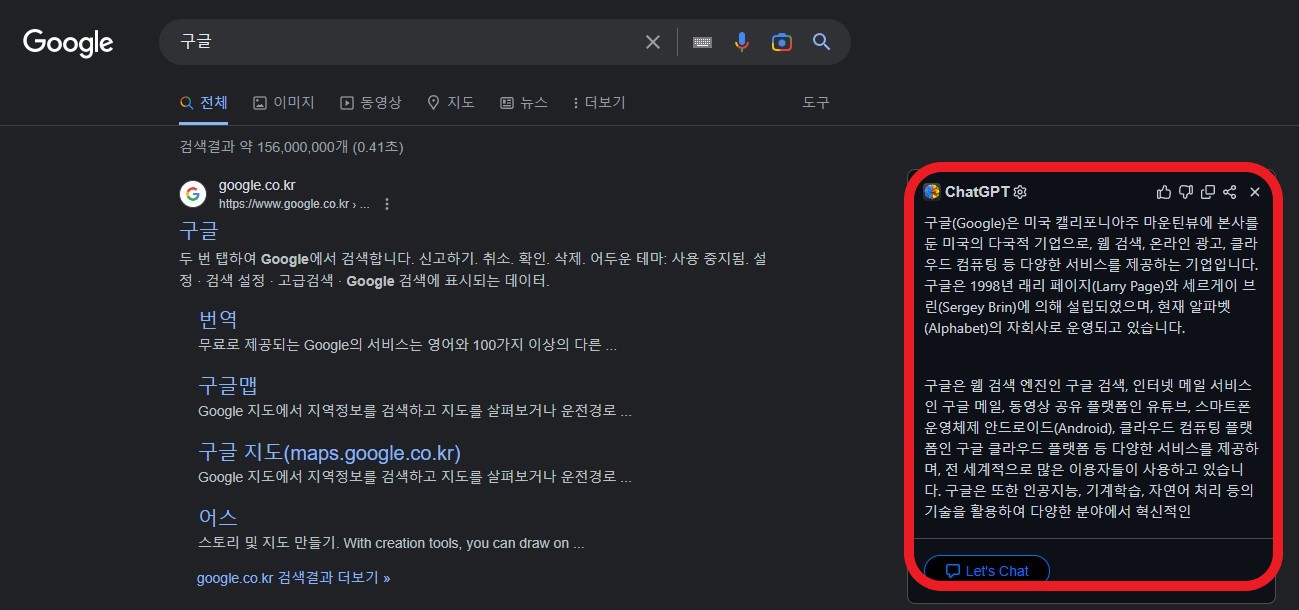Screen dimensions: 1299x610
Task: Open the 번역 sitelink
Action: pos(218,320)
